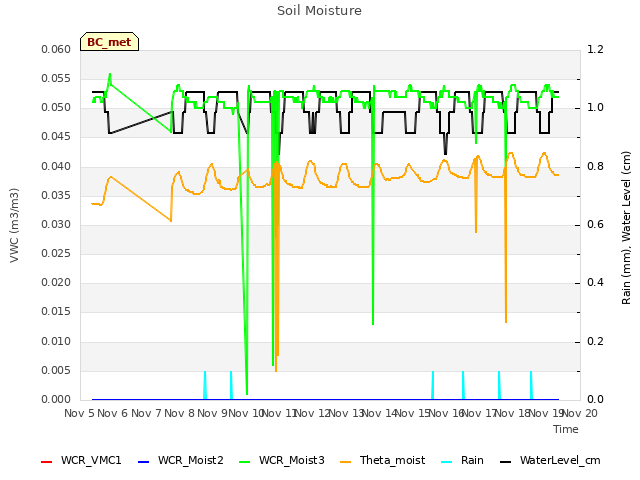Click the WaterLevel_cm legend label
640x480 pixels.
click(560, 460)
